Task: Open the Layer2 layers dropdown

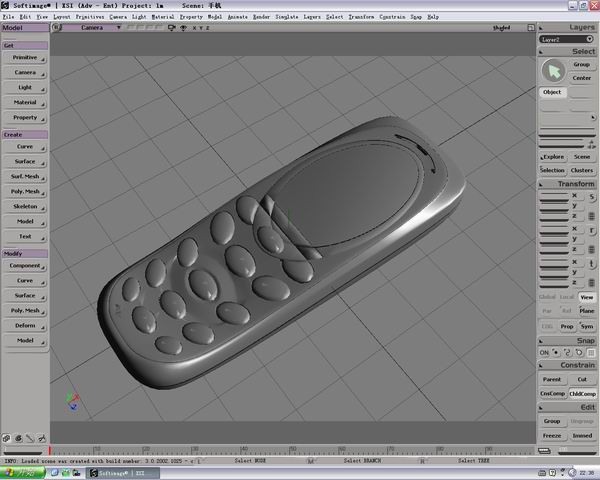Action: (567, 40)
